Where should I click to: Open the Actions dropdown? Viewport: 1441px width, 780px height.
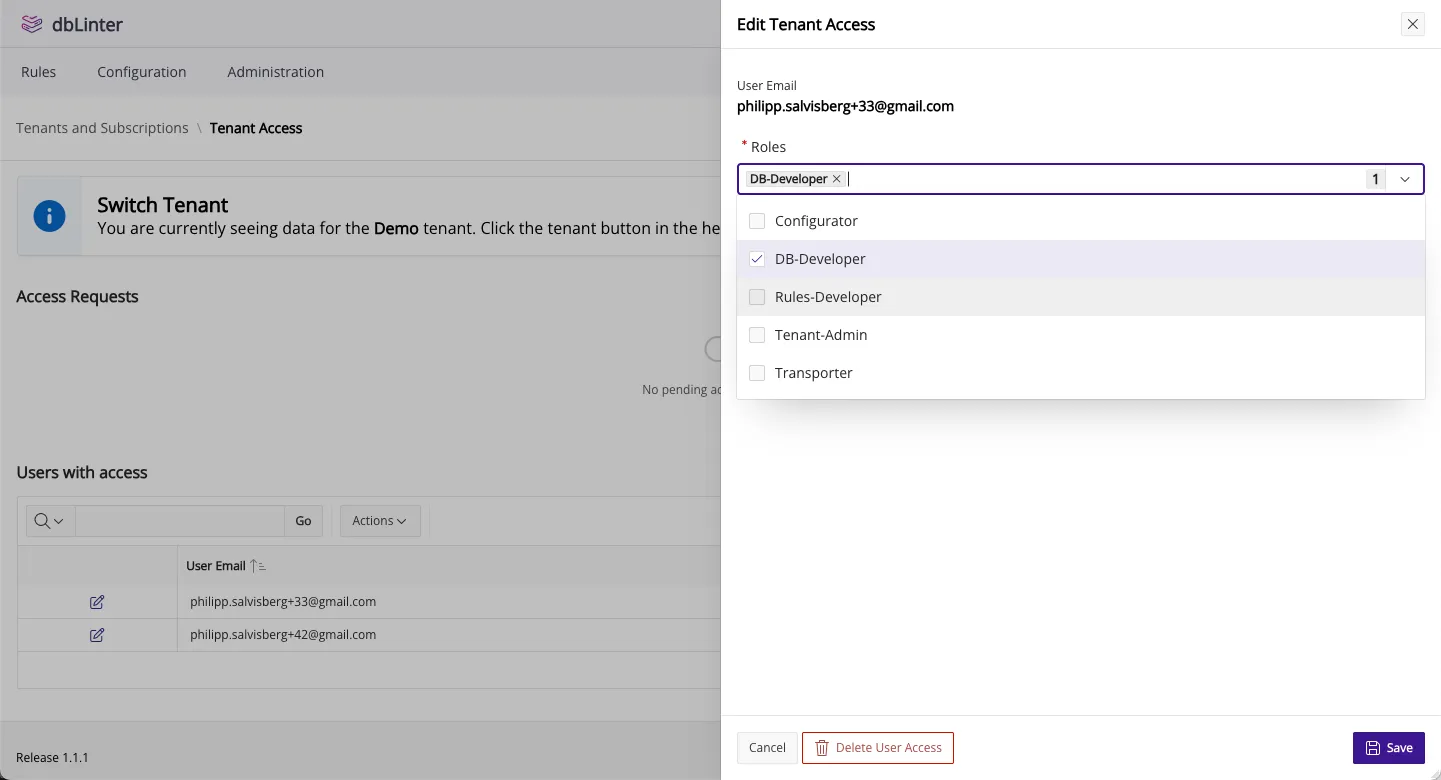coord(380,520)
